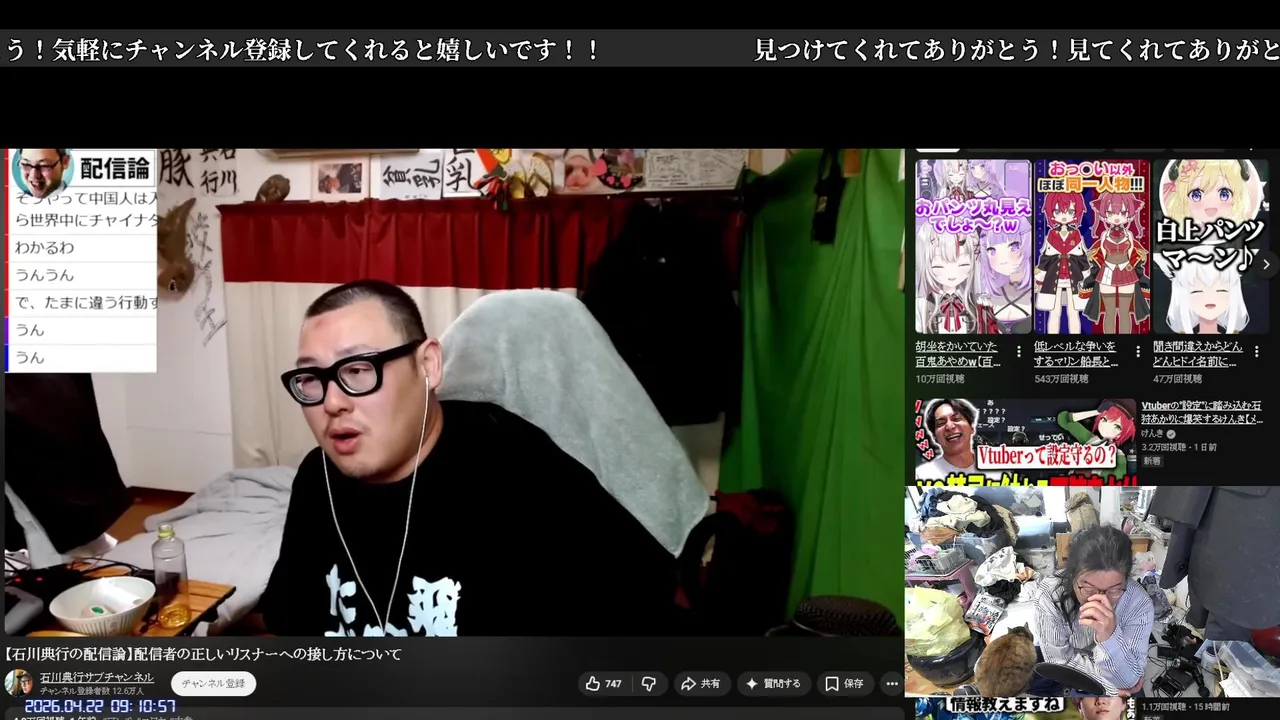Open the 白上パンツマーン Shorts thumbnail

(1211, 246)
